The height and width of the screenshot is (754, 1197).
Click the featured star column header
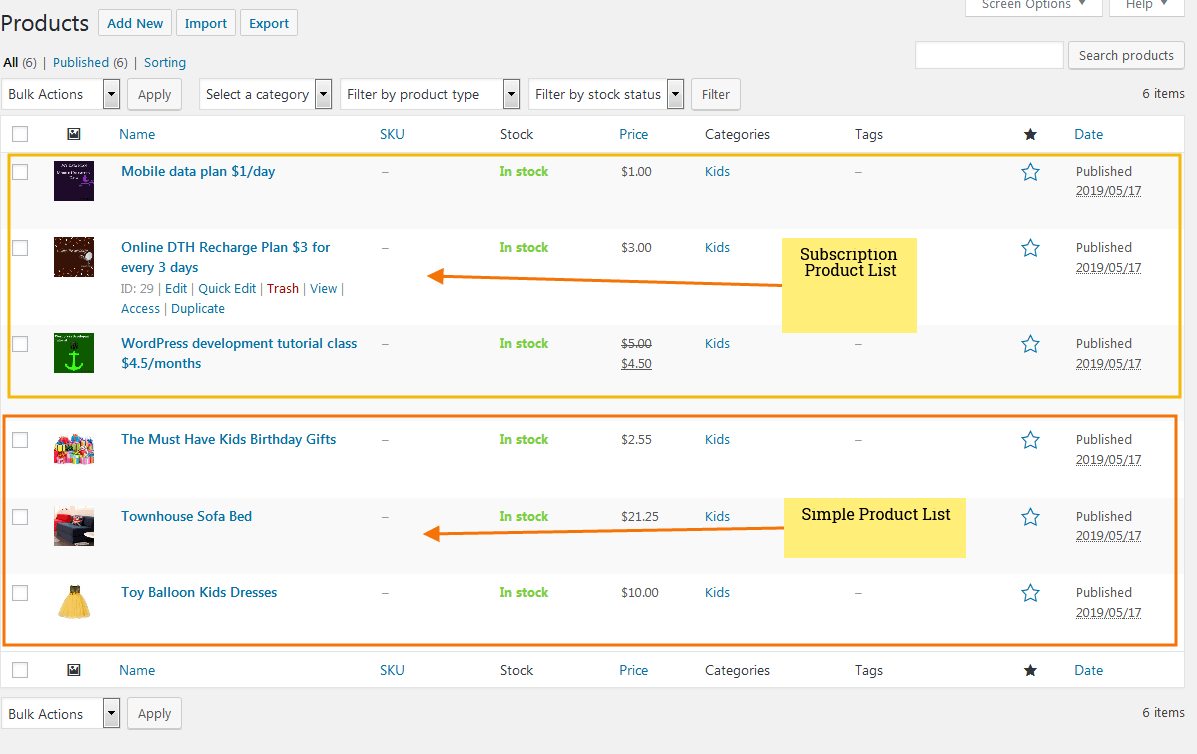[x=1030, y=134]
